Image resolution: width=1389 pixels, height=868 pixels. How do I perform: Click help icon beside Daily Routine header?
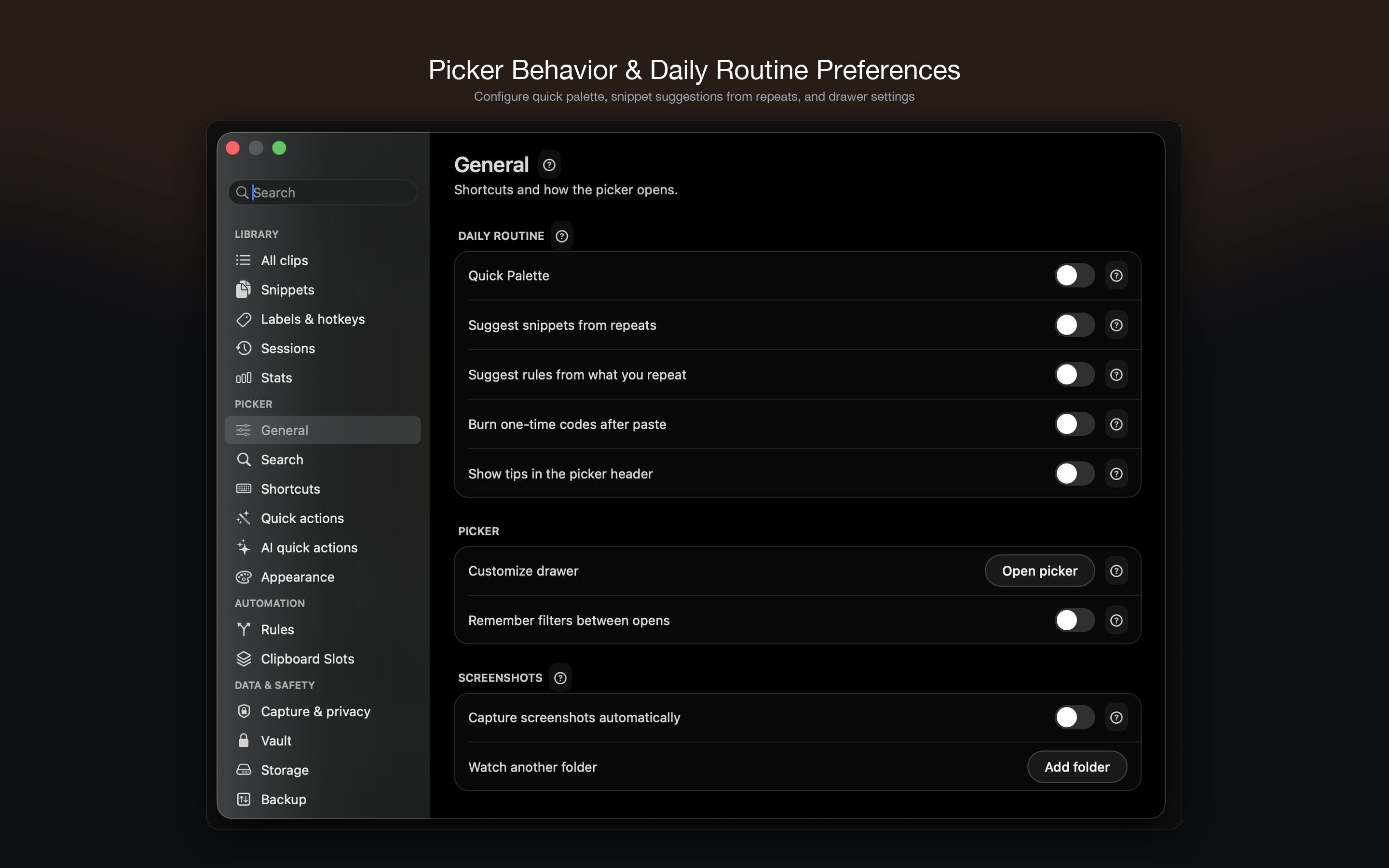(x=562, y=236)
